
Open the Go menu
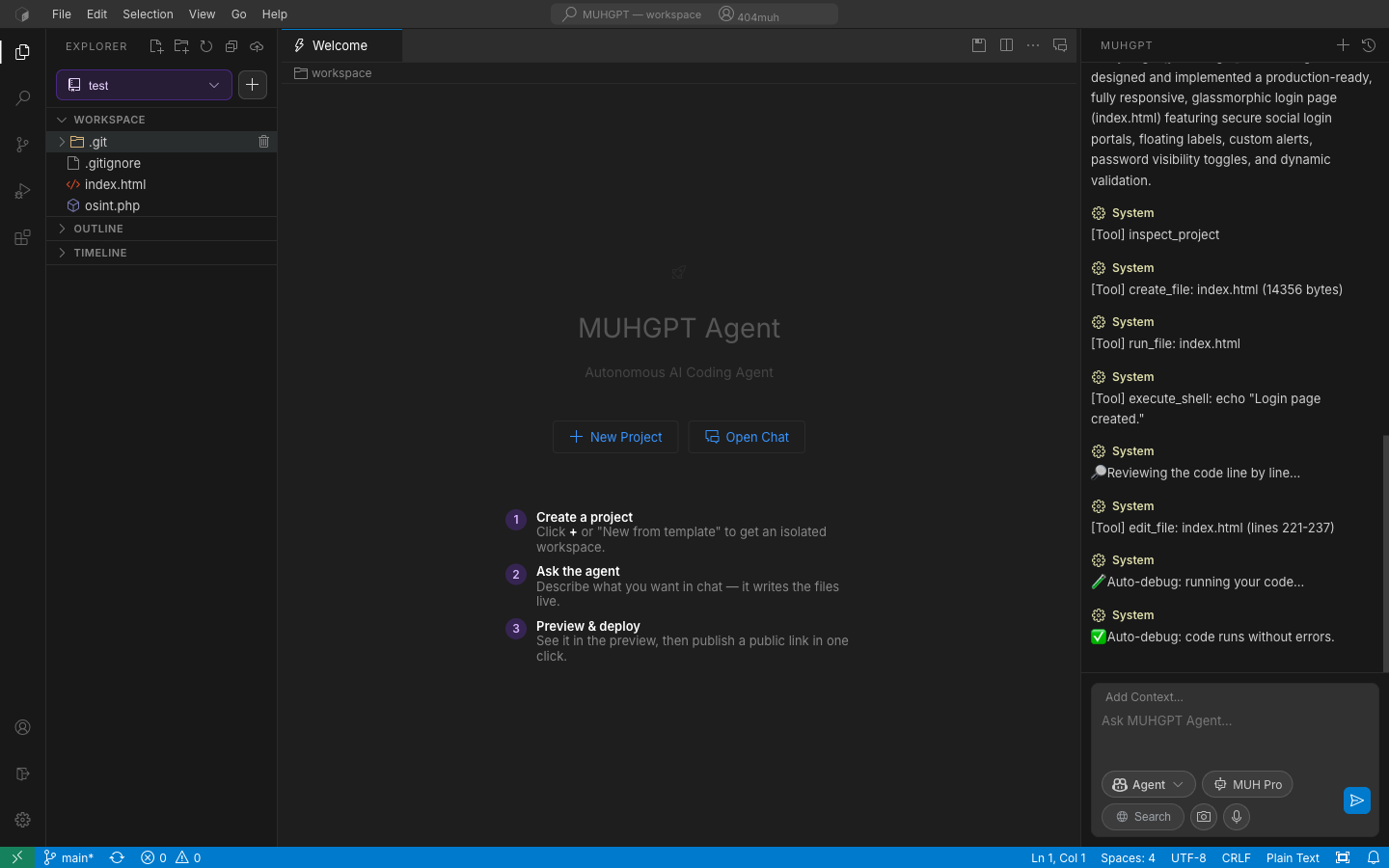coord(238,14)
